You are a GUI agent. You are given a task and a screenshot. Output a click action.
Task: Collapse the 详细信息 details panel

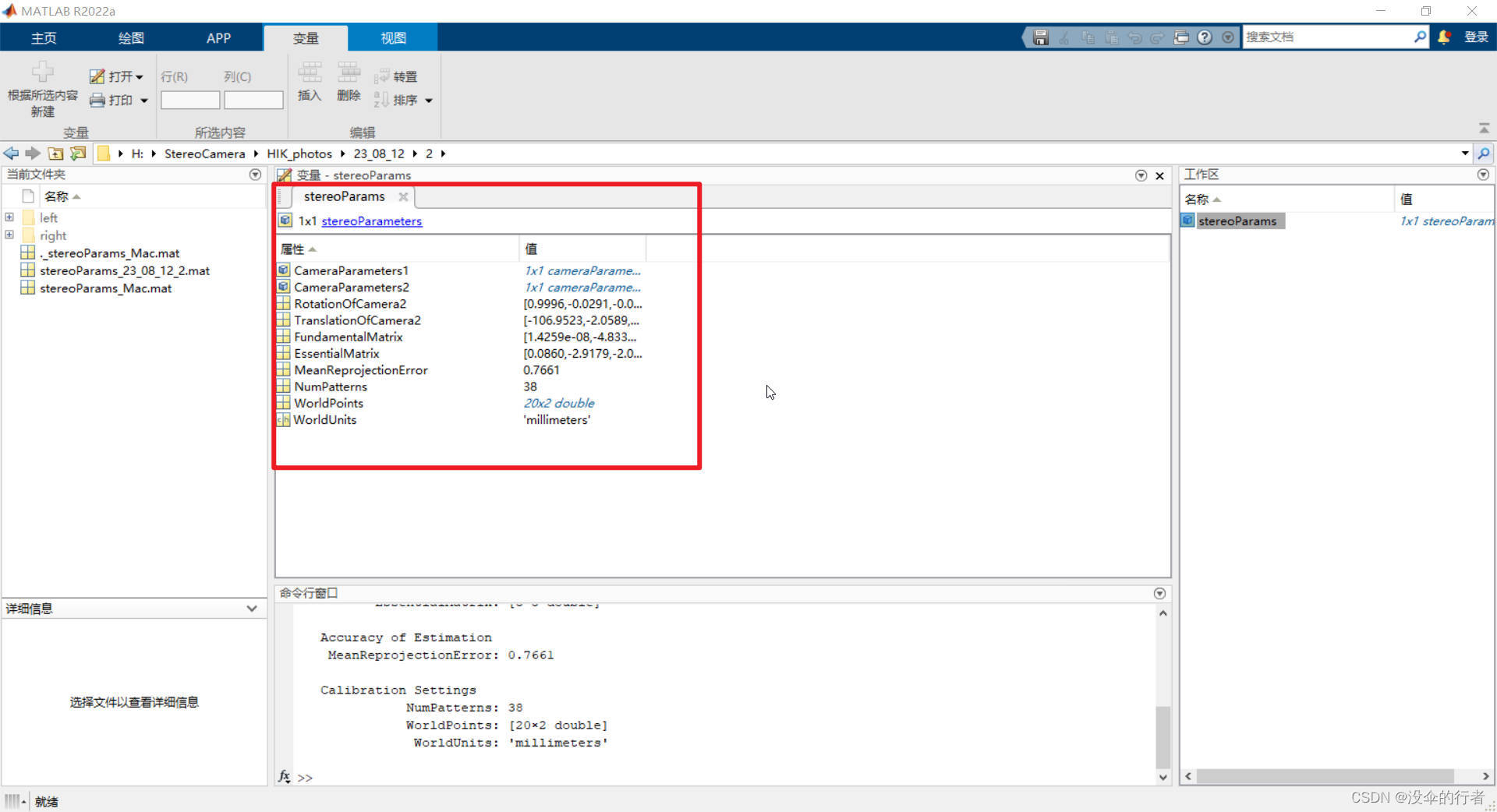tap(252, 609)
